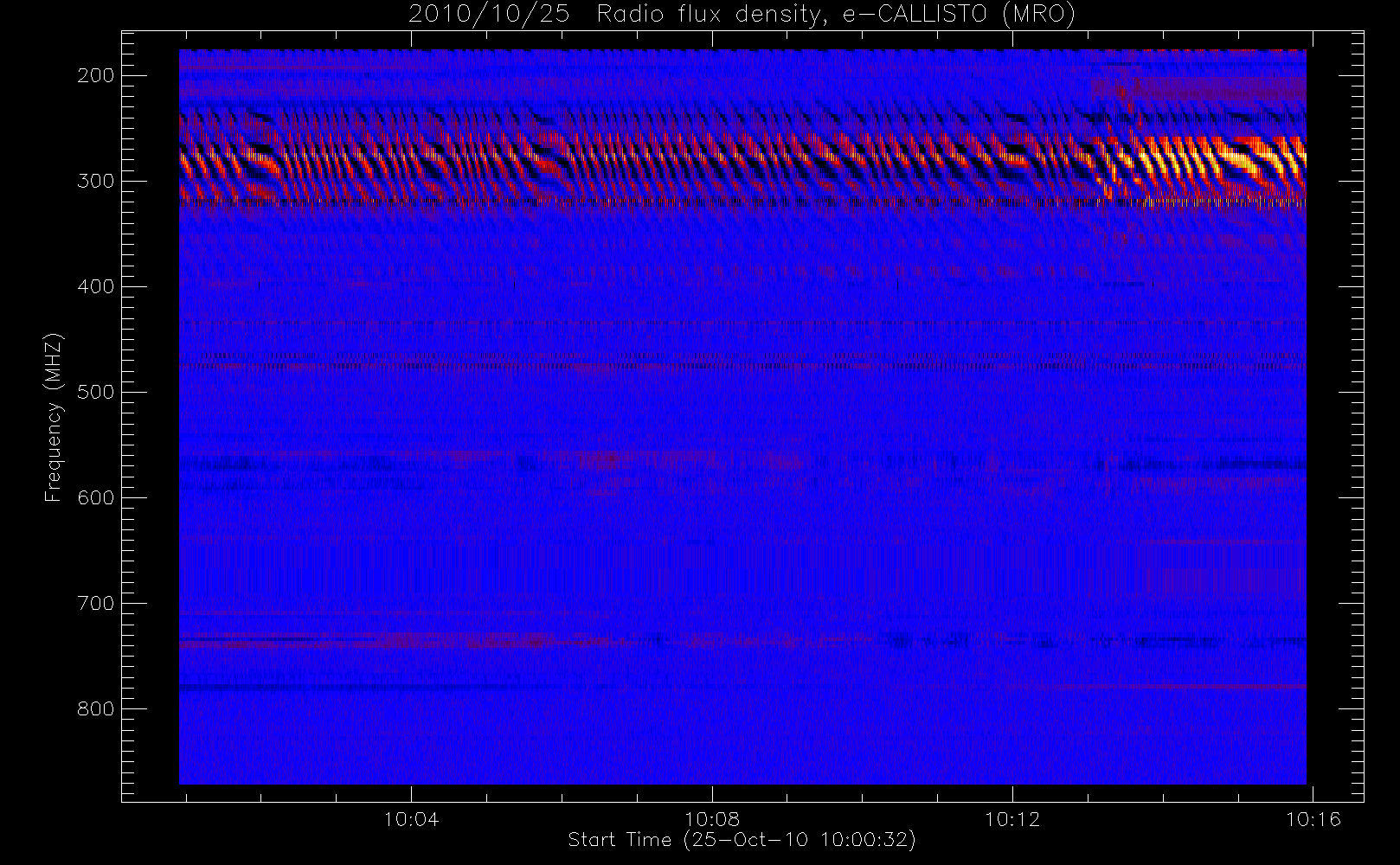Click the 800 frequency tick label

pyautogui.click(x=95, y=708)
